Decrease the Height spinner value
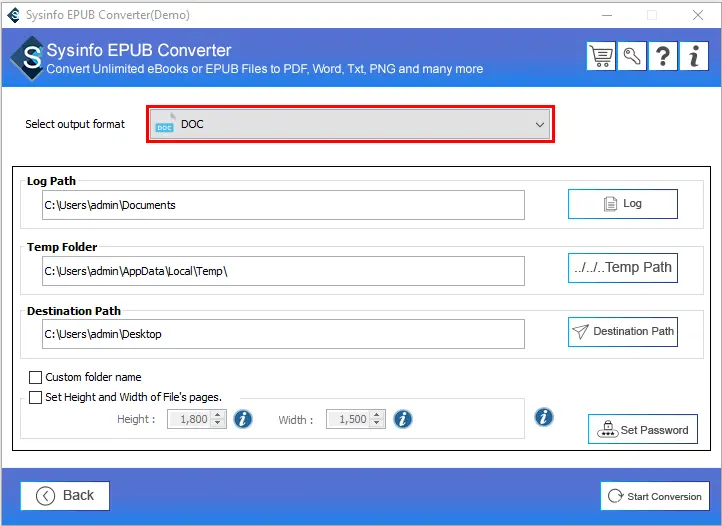This screenshot has height=526, width=722. [218, 423]
